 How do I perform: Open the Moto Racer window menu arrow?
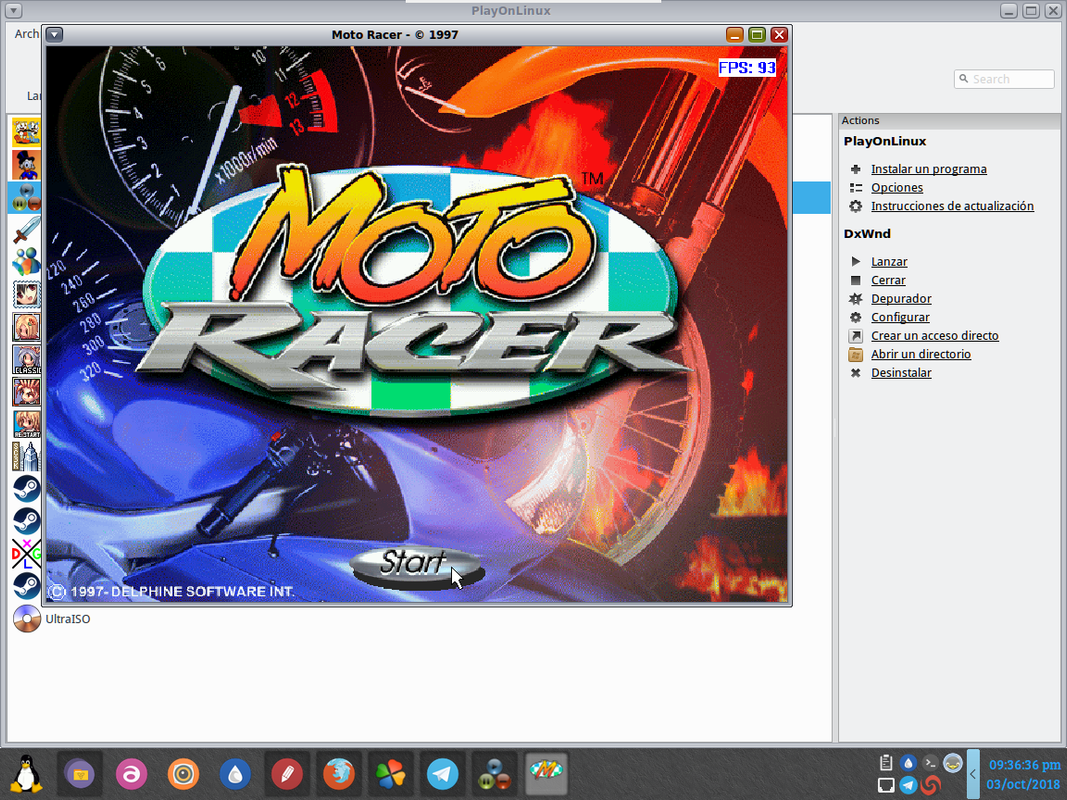(54, 35)
